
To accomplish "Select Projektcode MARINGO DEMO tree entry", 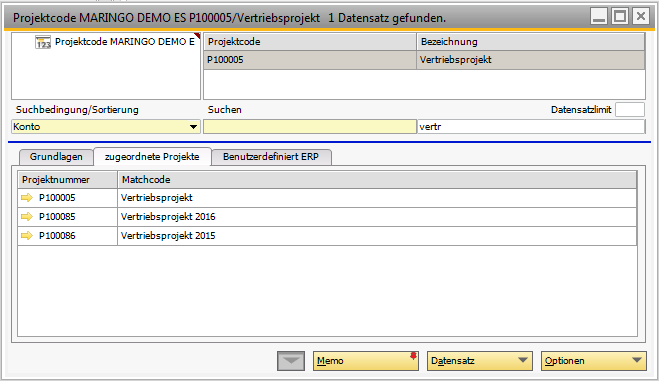I will coord(124,42).
